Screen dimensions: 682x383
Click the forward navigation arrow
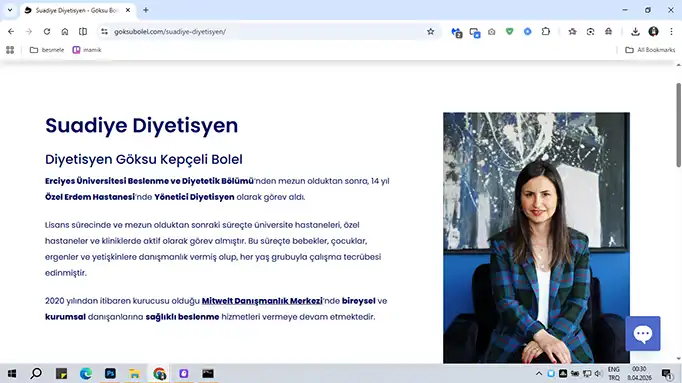click(x=29, y=31)
